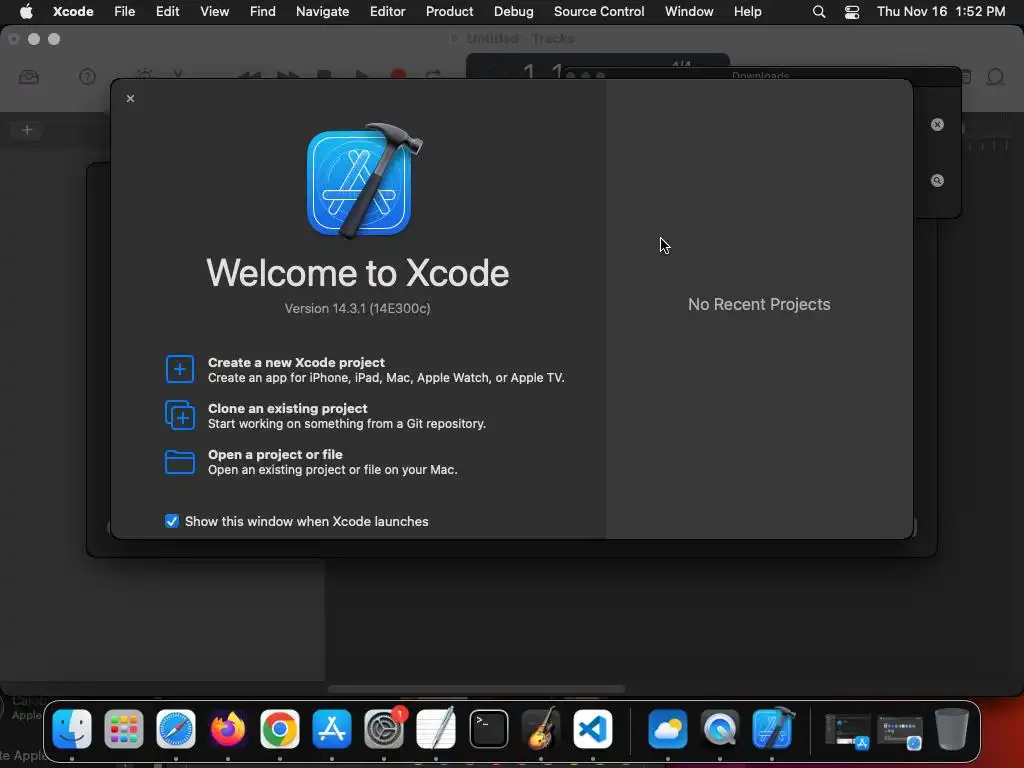Viewport: 1024px width, 768px height.
Task: Open the Find menu
Action: 263,11
